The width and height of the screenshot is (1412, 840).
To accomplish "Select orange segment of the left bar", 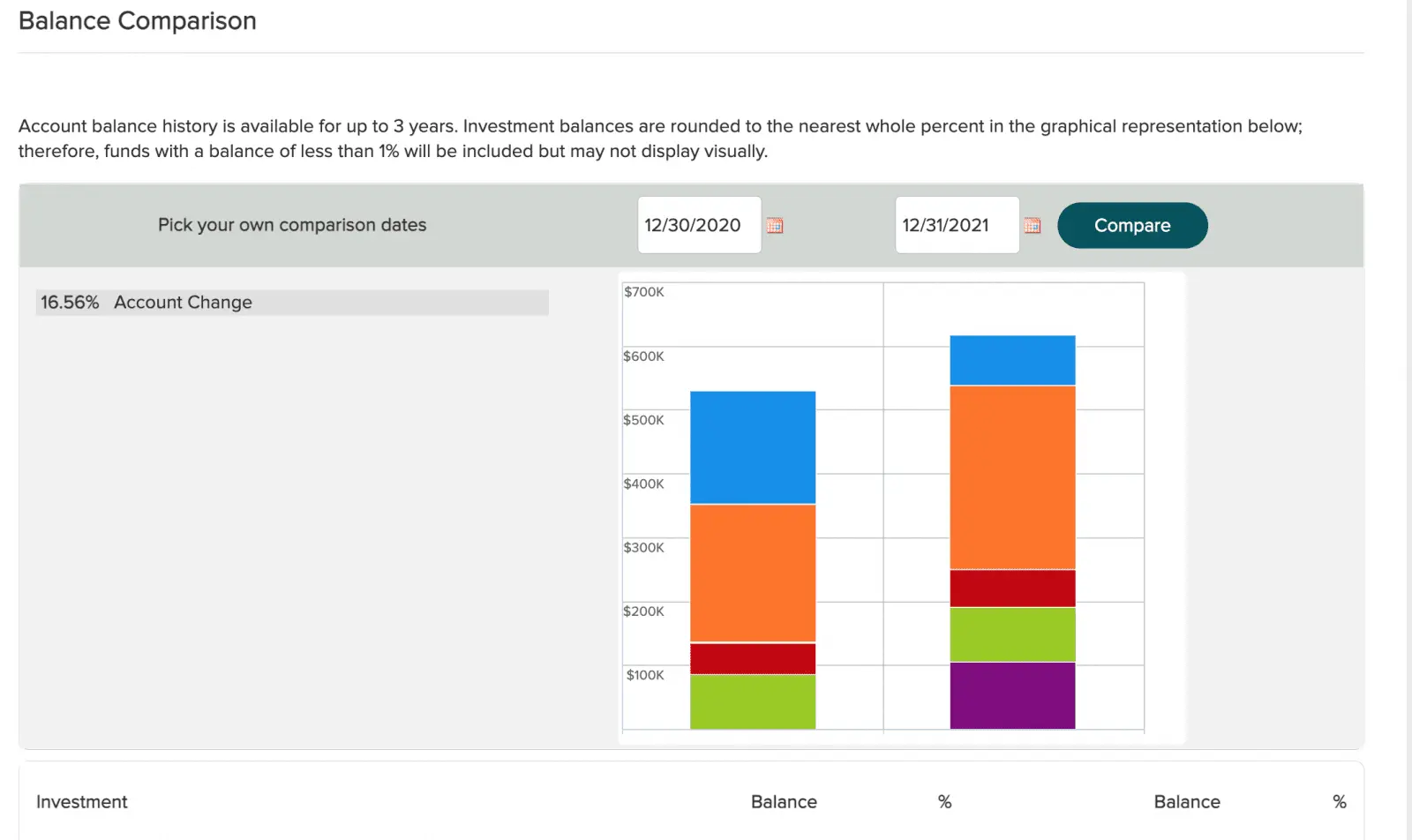I will [752, 573].
